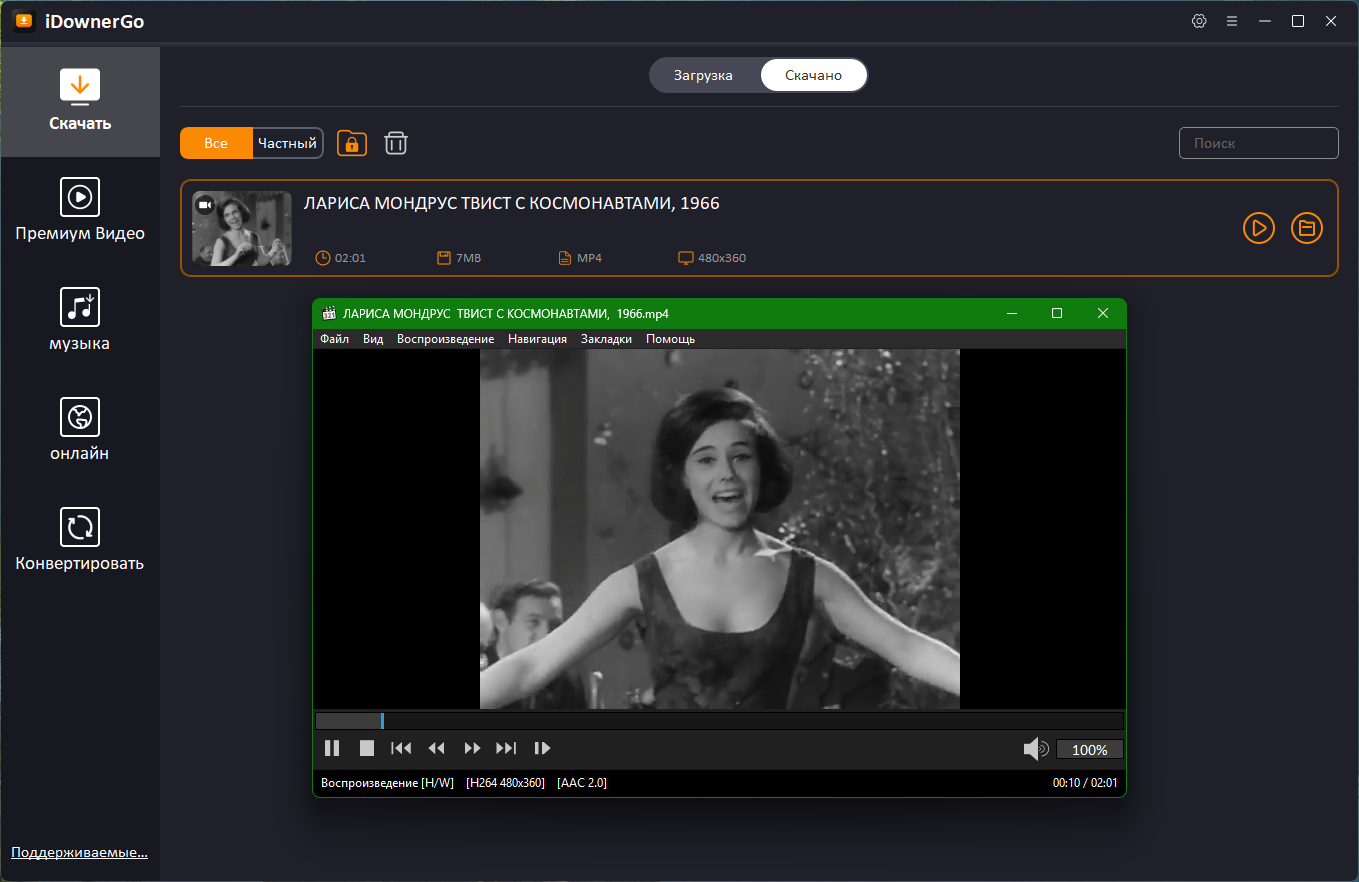Switch to the Загрузка tab

click(x=703, y=75)
